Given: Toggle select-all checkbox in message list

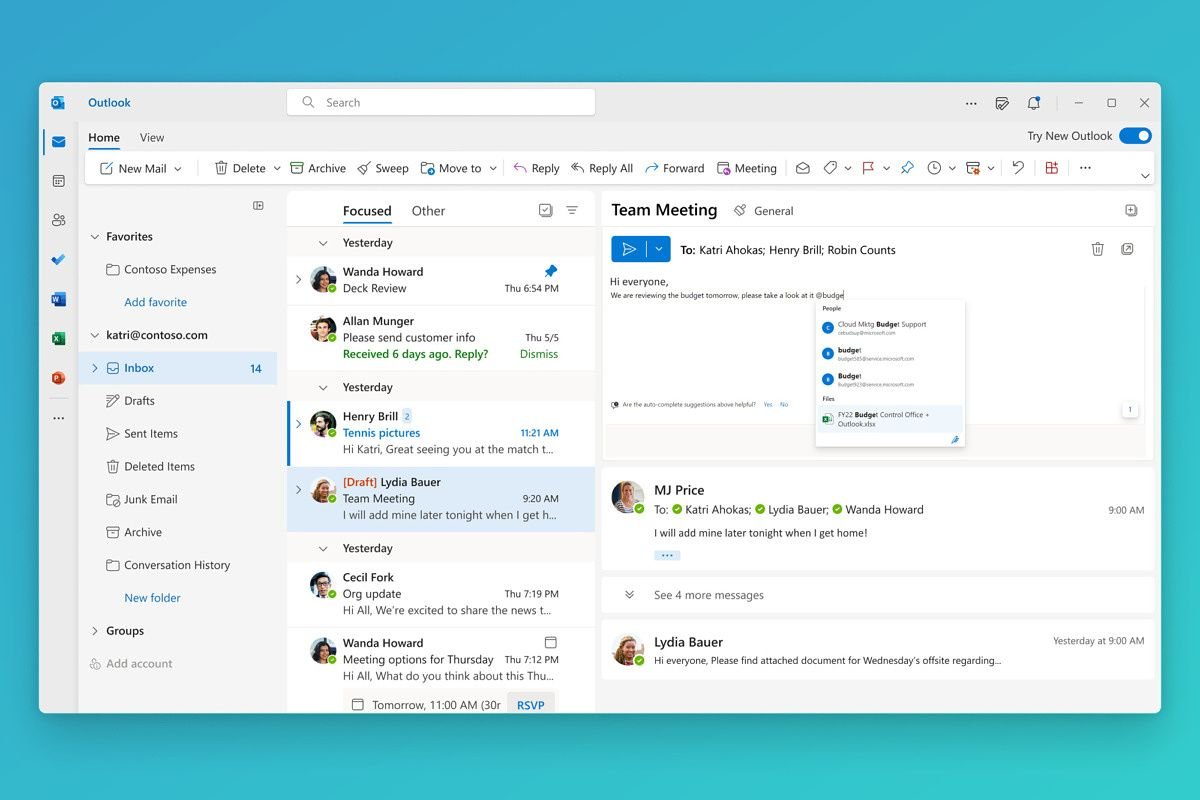Looking at the screenshot, I should coord(545,210).
